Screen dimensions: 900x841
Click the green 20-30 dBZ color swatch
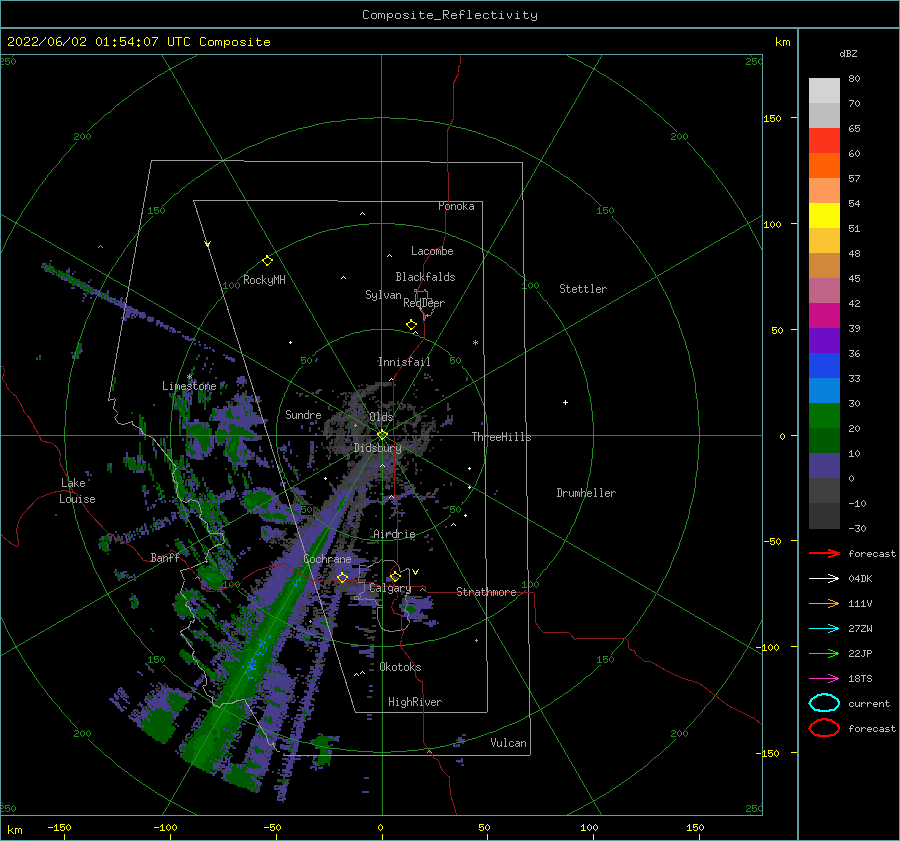pyautogui.click(x=824, y=416)
